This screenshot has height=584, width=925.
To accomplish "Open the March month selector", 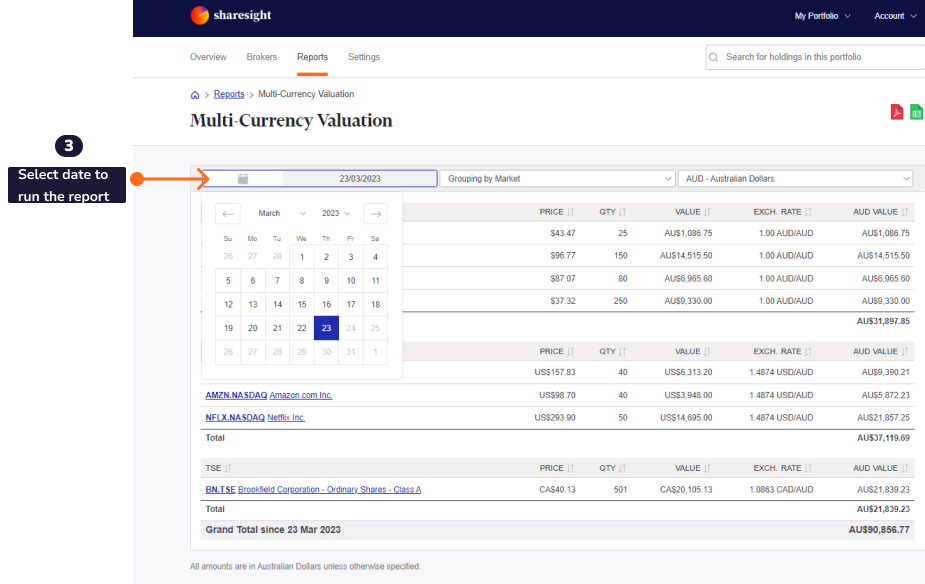I will (281, 214).
